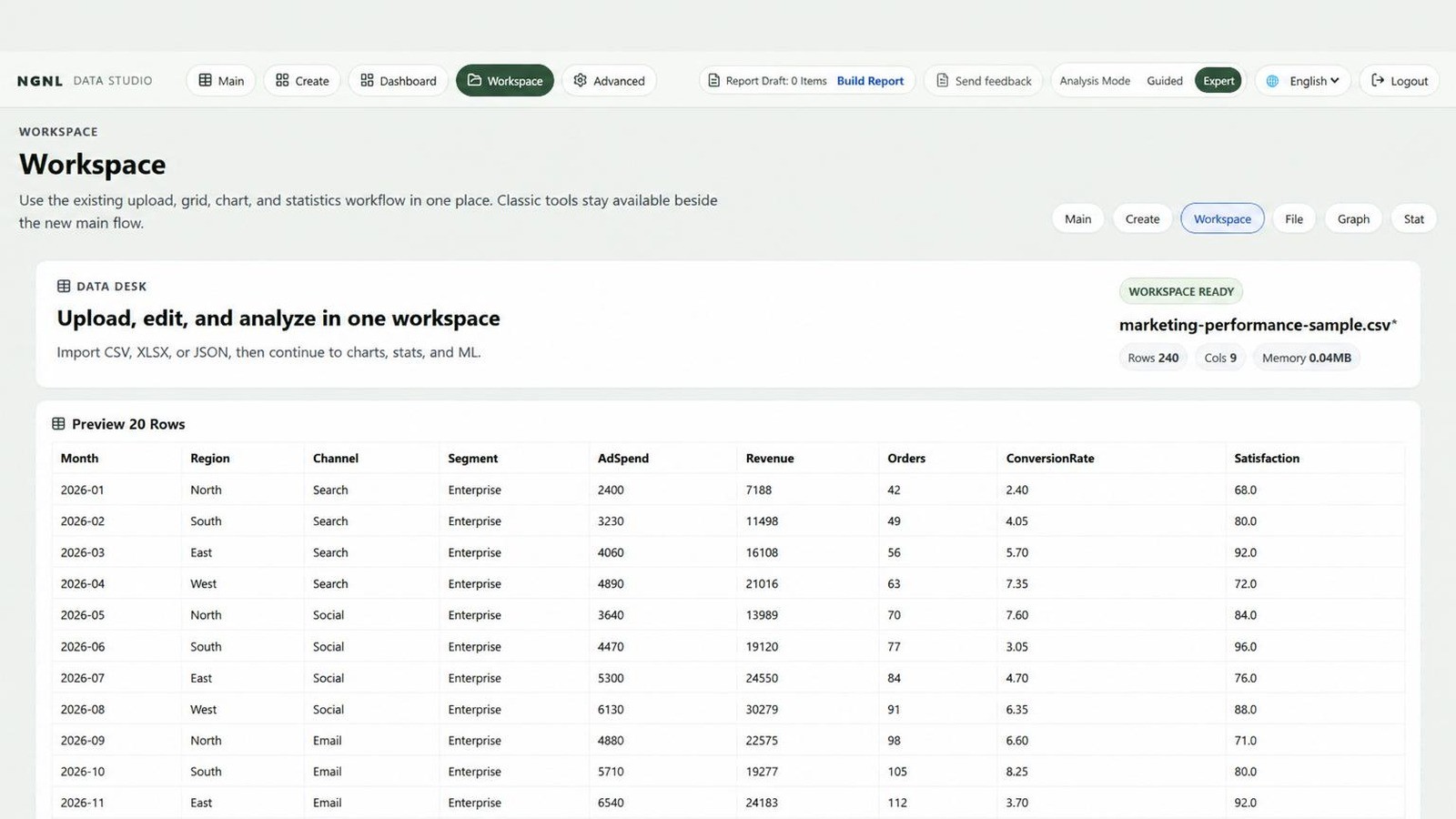
Task: Click the Logout button
Action: tap(1400, 80)
